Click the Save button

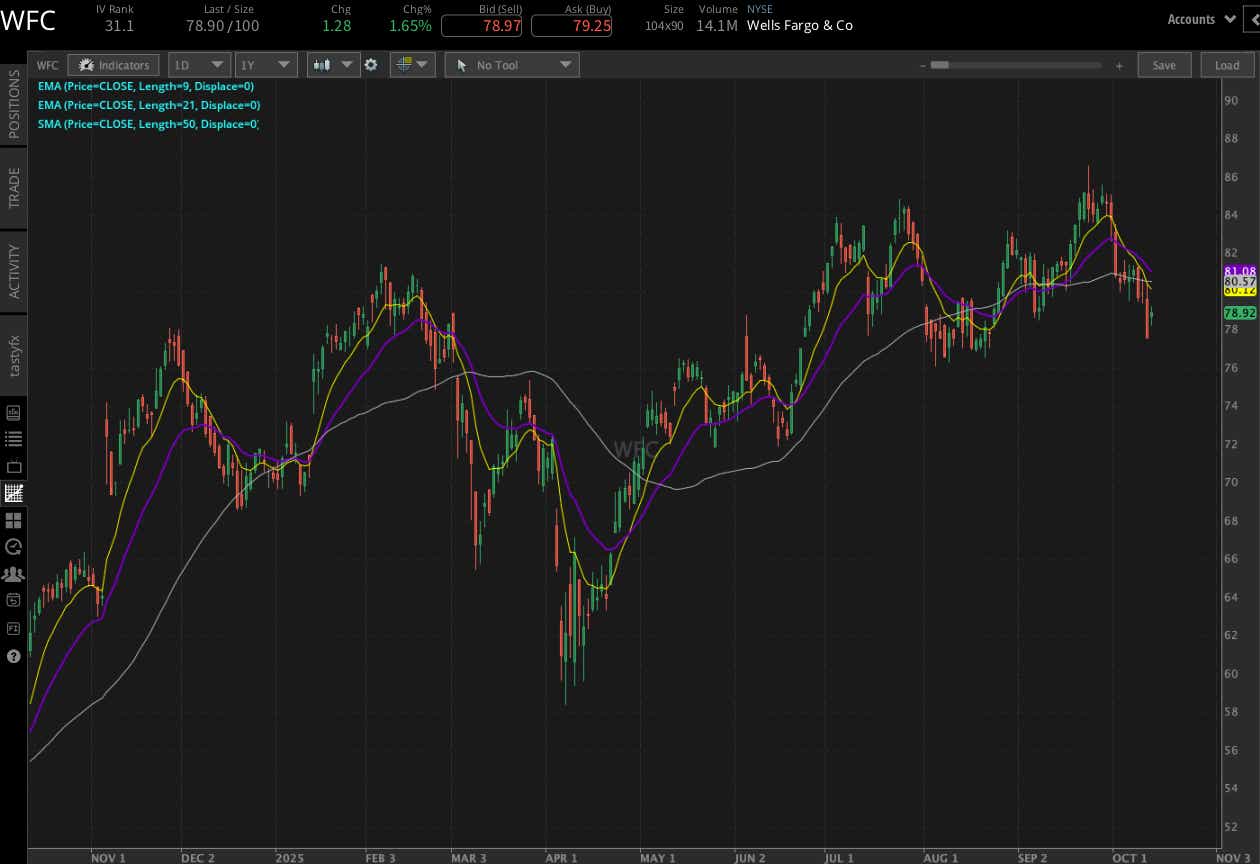coord(1164,64)
